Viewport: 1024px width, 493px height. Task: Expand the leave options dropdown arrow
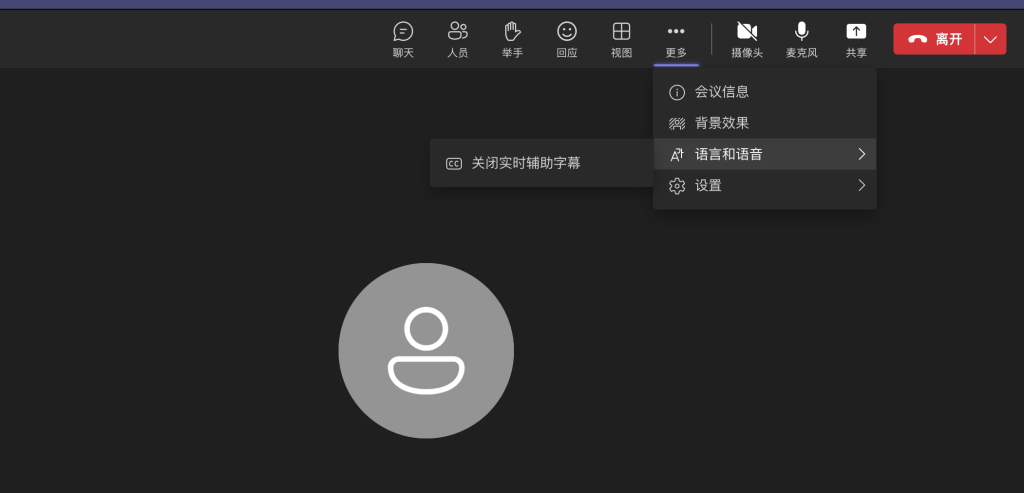click(x=991, y=39)
